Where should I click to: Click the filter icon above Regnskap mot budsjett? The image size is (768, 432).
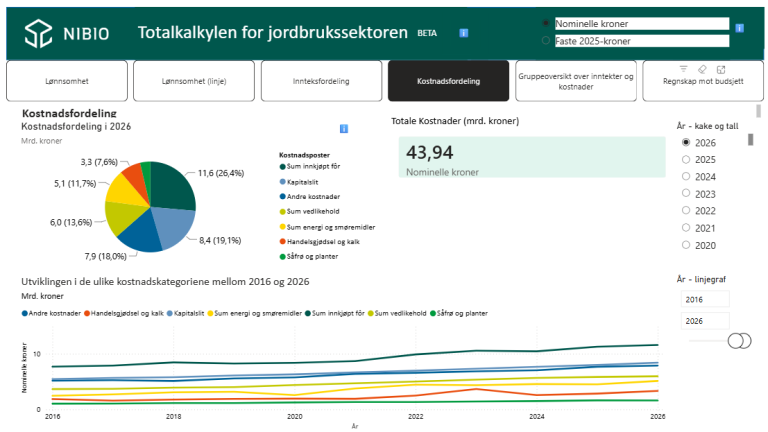pyautogui.click(x=684, y=69)
